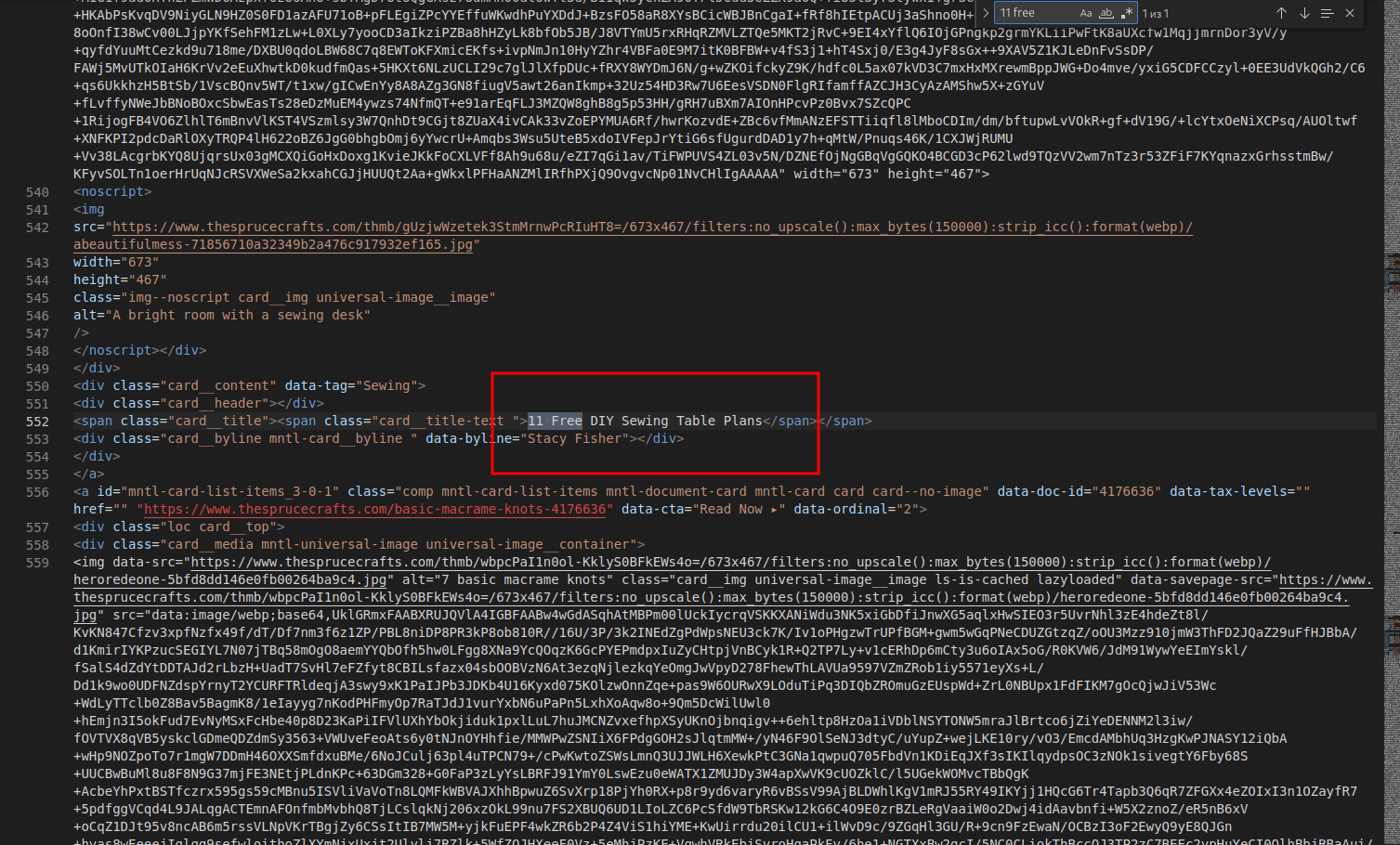Click the minimap on the right edge
The image size is (1400, 845).
tap(1391, 279)
